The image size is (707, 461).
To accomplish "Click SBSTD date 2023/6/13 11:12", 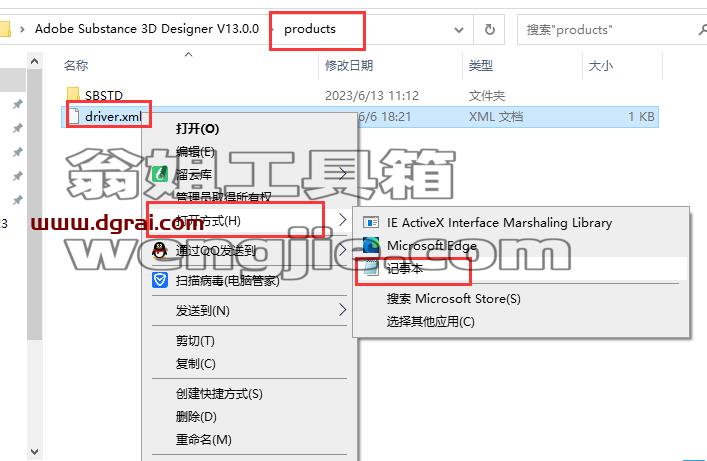I will point(372,95).
